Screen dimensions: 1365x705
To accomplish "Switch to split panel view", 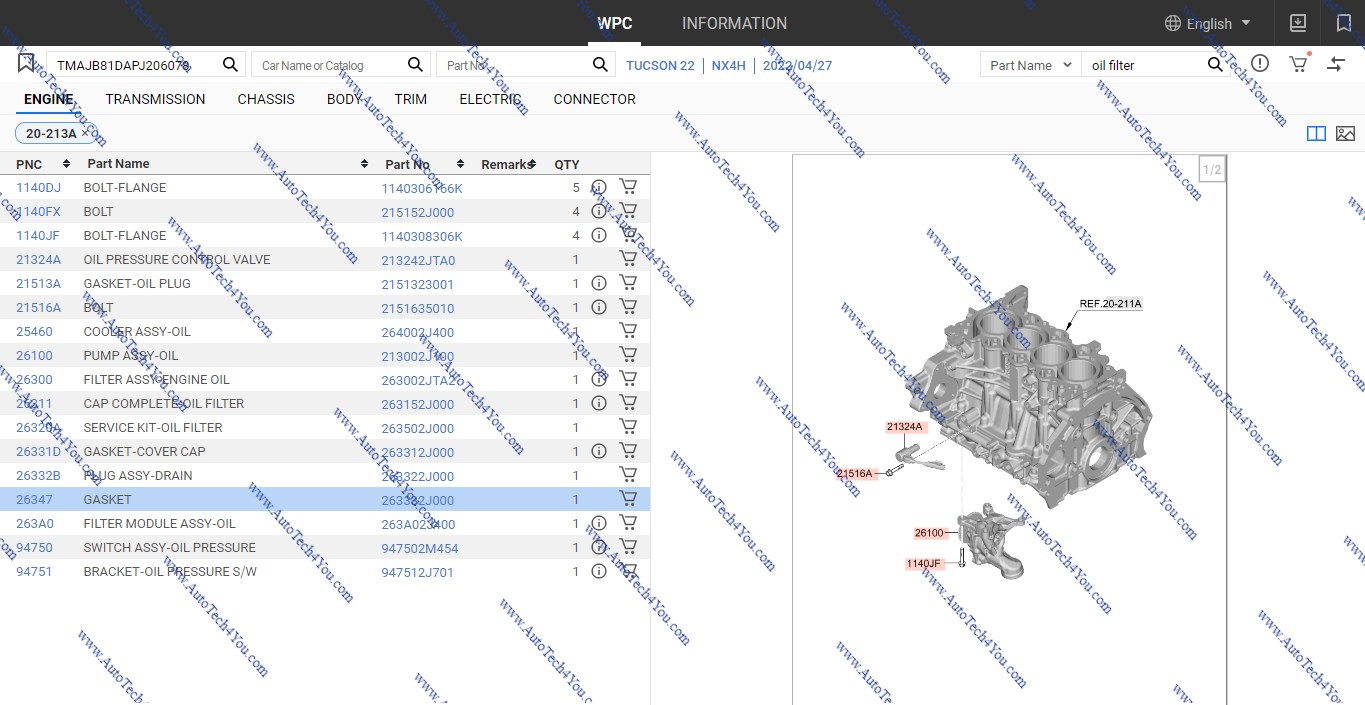I will pos(1316,134).
